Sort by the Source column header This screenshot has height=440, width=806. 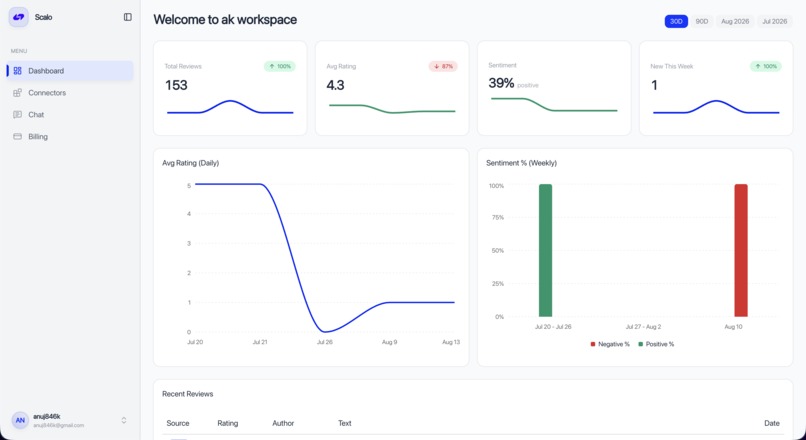point(178,423)
